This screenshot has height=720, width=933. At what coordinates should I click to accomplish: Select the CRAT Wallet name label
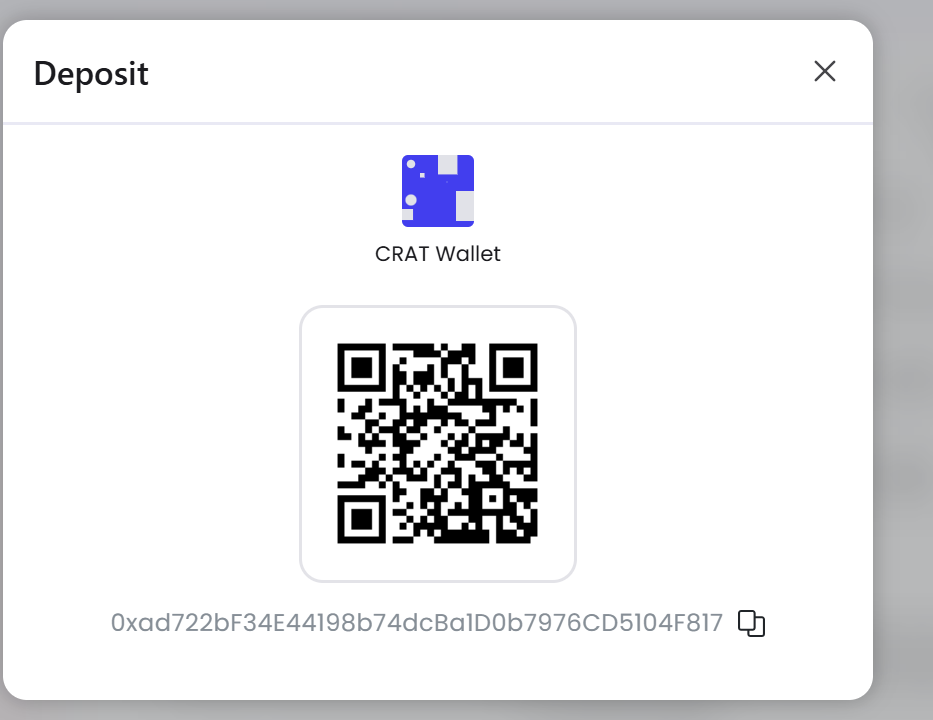[438, 254]
